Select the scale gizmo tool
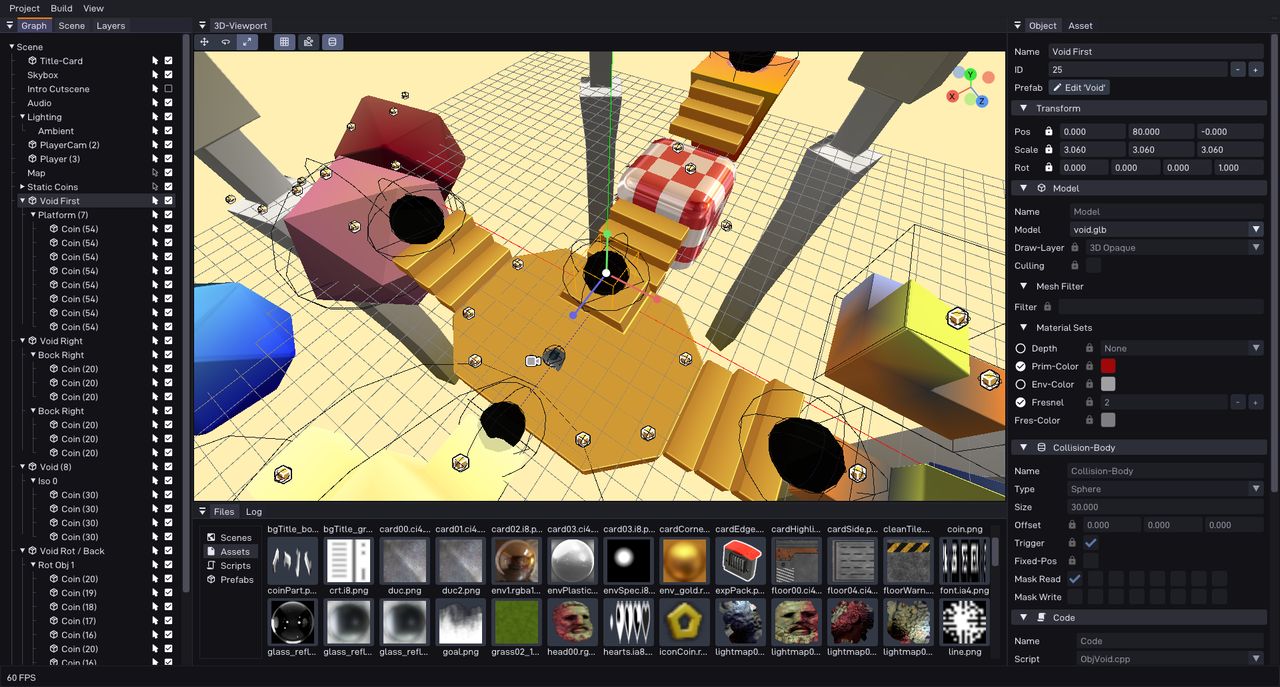 [247, 42]
